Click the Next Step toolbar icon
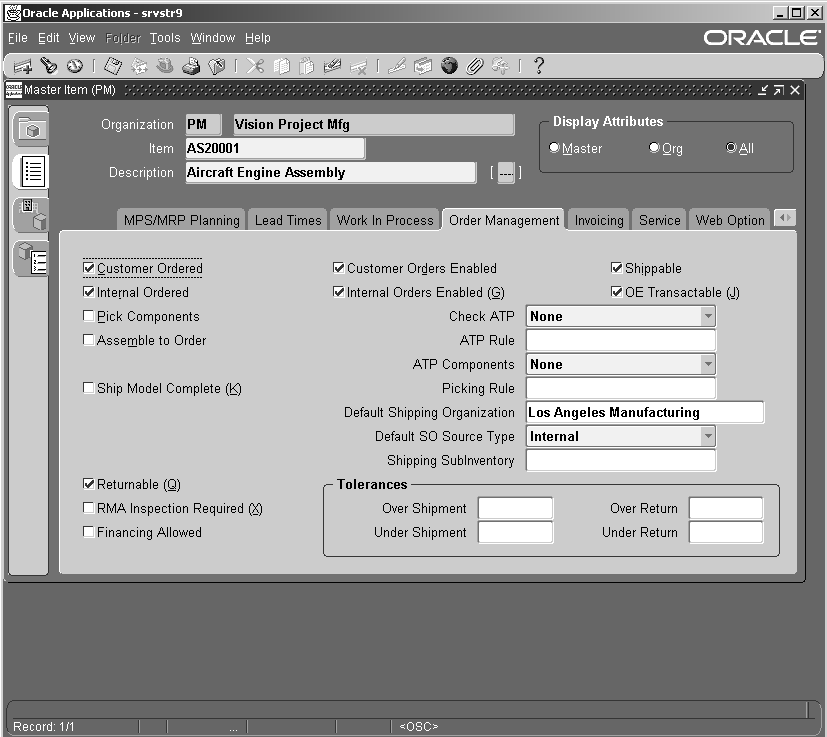 point(139,66)
